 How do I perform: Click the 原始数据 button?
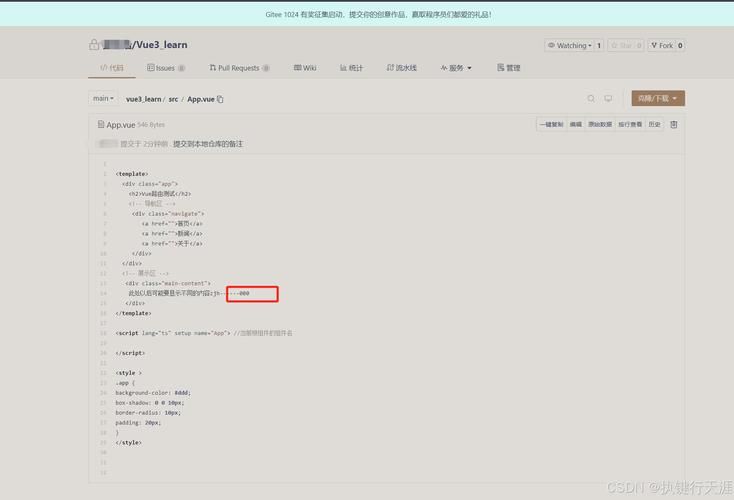[x=600, y=125]
